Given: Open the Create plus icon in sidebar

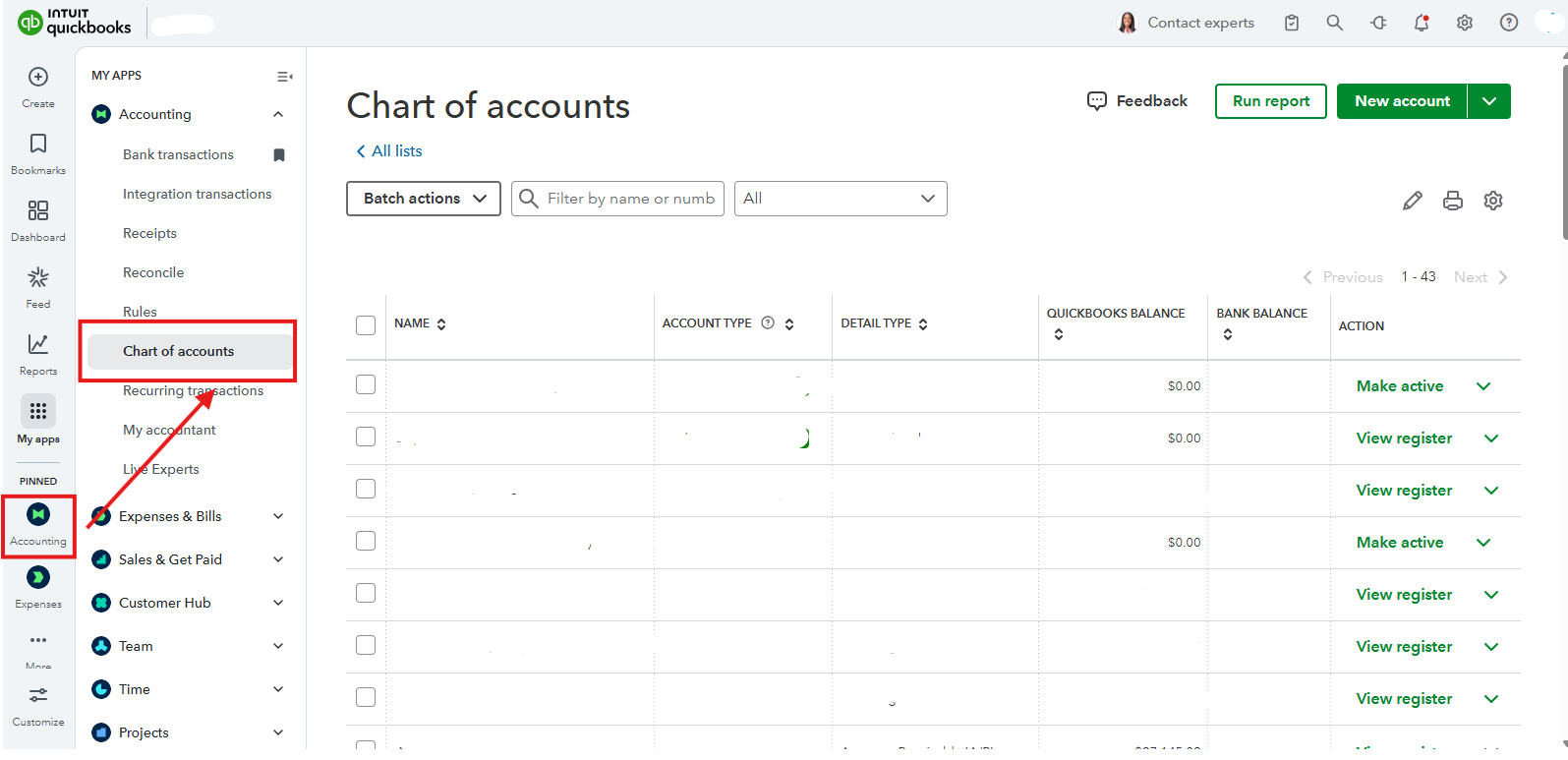Looking at the screenshot, I should pyautogui.click(x=38, y=78).
